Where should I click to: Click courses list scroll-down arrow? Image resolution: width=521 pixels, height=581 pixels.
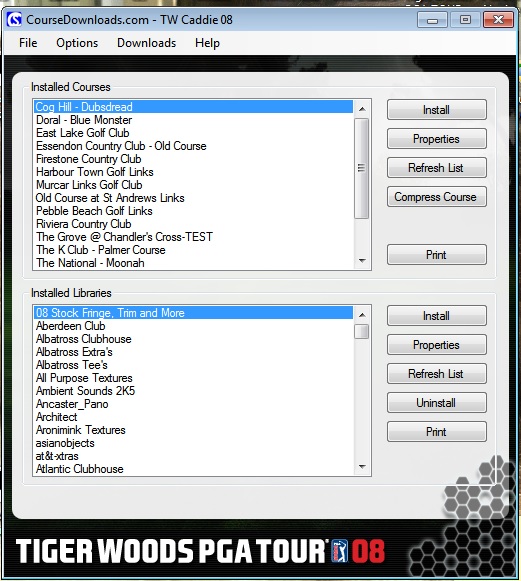[x=362, y=261]
